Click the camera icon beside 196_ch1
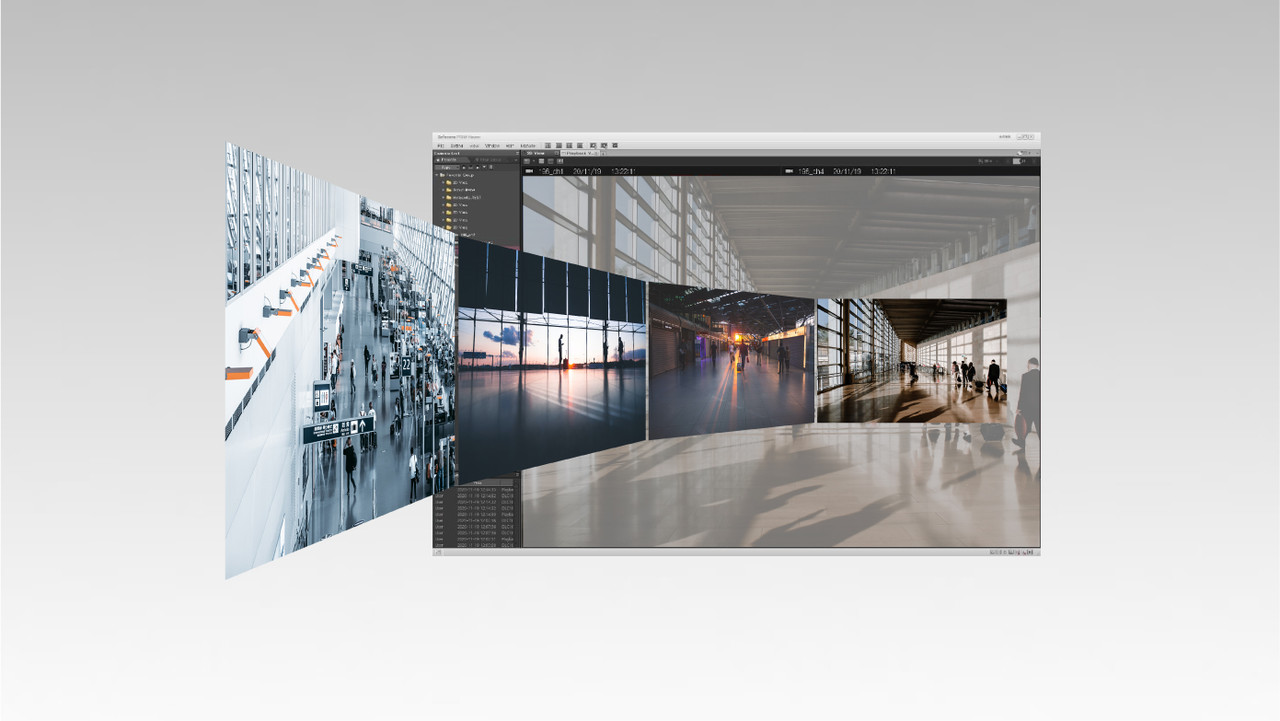This screenshot has width=1280, height=721. tap(529, 171)
